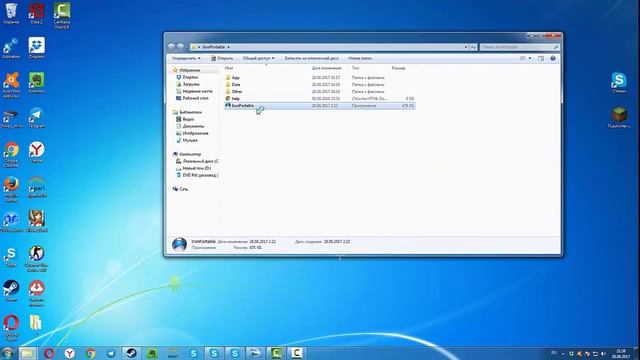Click the search field in Explorer
The height and width of the screenshot is (360, 640).
pyautogui.click(x=519, y=47)
